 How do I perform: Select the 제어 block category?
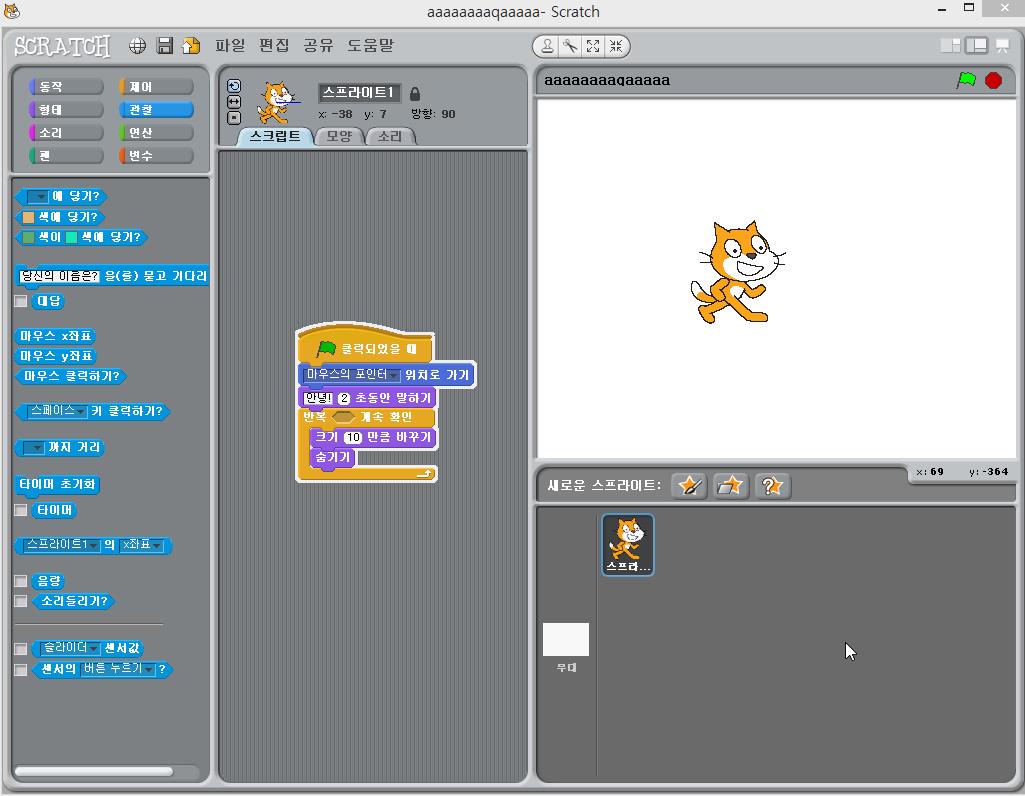coord(155,87)
